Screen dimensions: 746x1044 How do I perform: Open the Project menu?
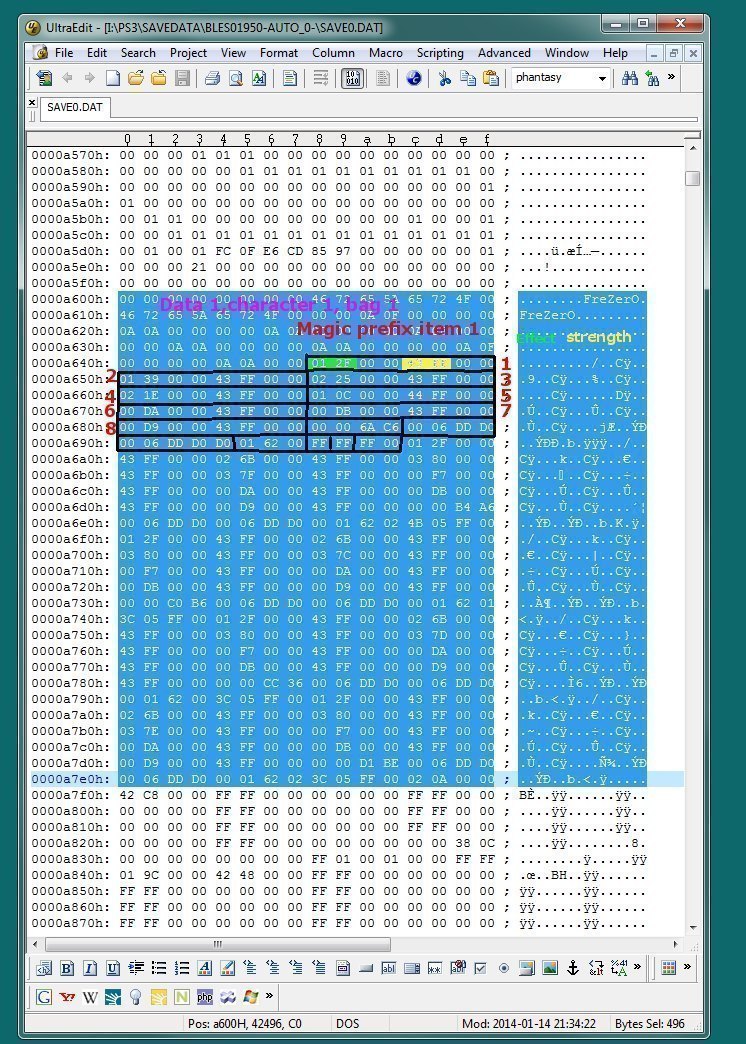(188, 53)
